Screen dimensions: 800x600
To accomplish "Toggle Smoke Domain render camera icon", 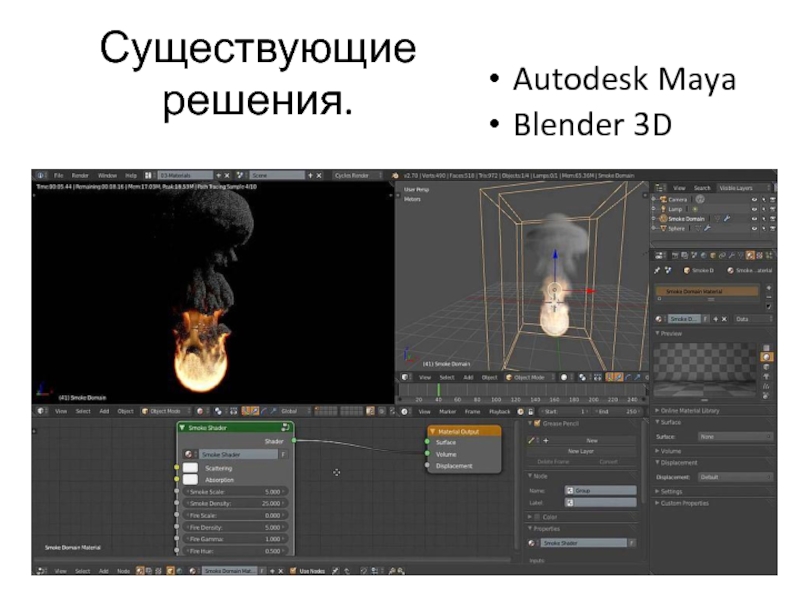I will [x=772, y=219].
